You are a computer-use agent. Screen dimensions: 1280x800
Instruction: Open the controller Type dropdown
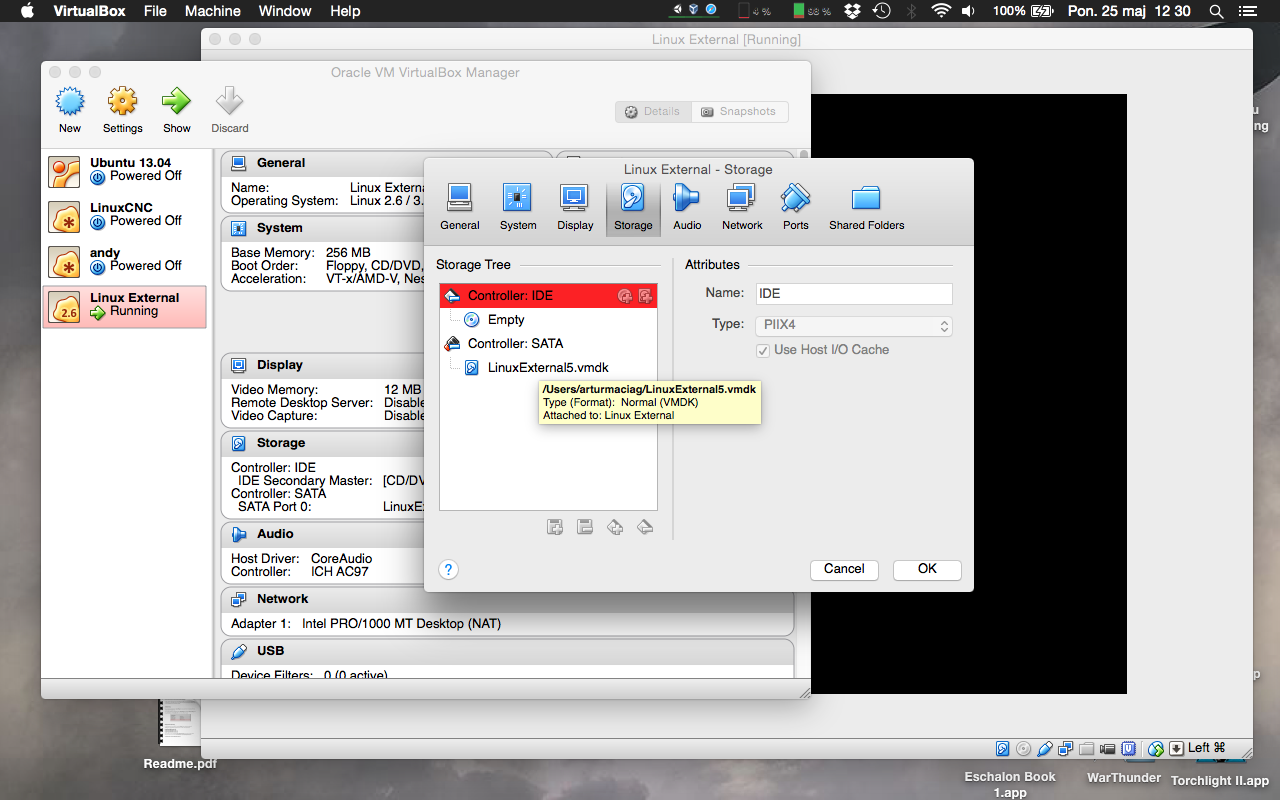click(x=853, y=326)
